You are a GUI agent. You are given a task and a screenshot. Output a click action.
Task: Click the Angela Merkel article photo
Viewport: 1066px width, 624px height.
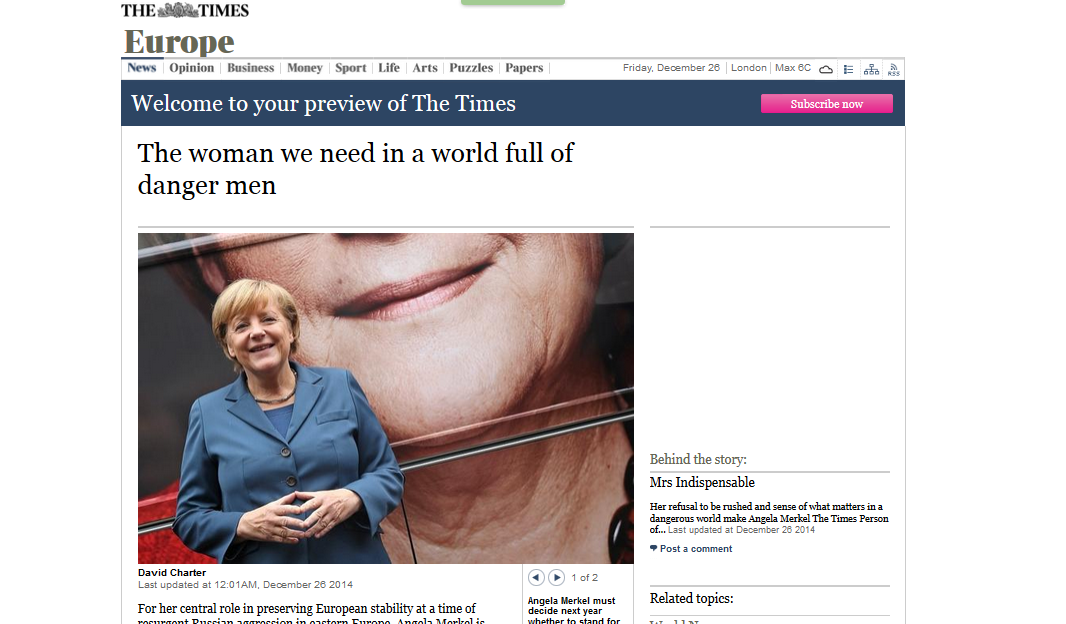coord(385,398)
